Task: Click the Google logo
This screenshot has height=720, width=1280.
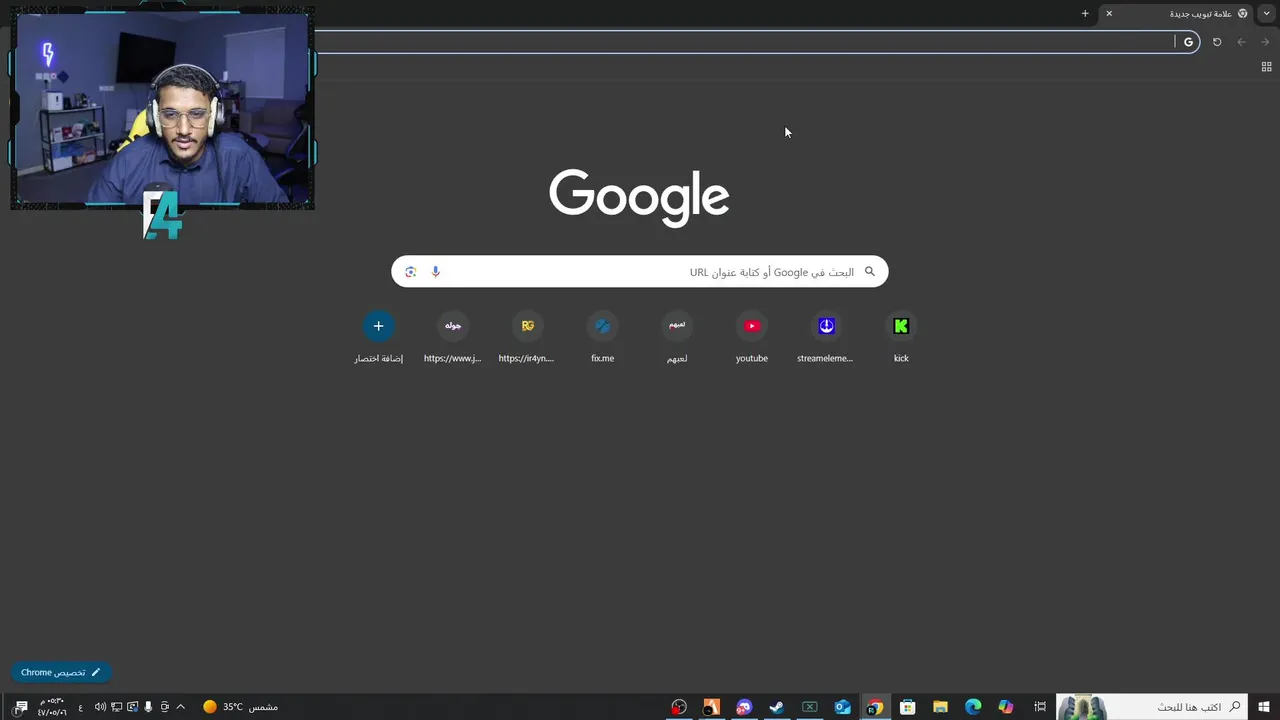Action: [x=639, y=197]
